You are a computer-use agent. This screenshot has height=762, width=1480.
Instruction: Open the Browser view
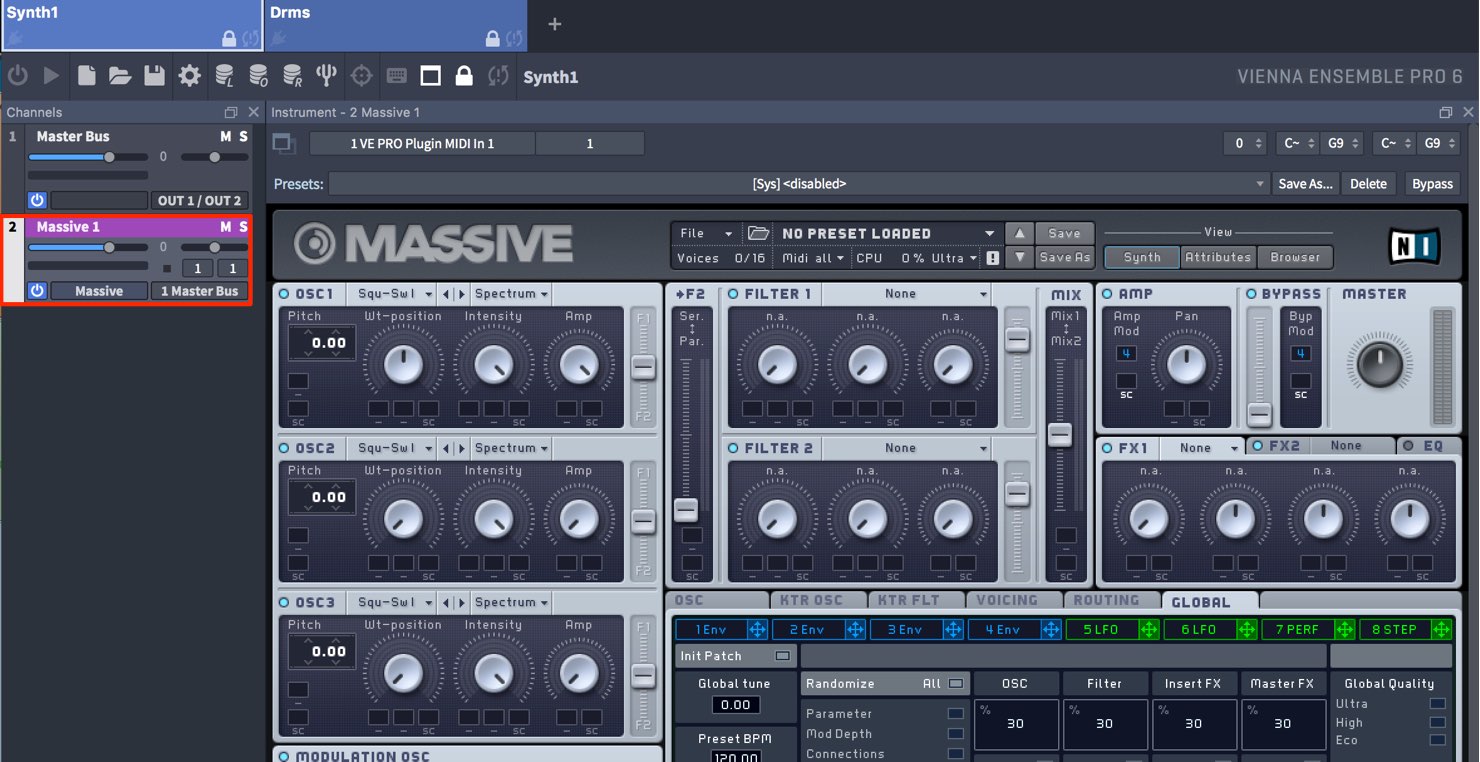pyautogui.click(x=1295, y=257)
